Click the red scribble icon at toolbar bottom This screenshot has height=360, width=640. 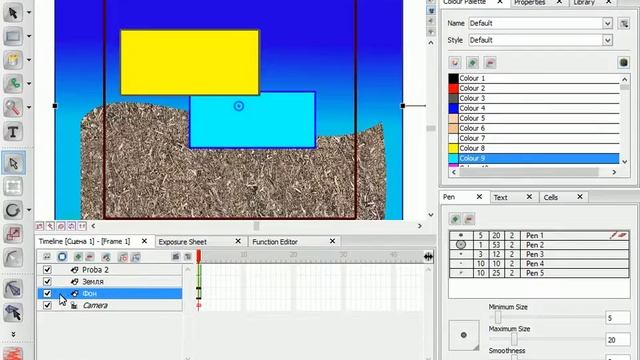pos(13,353)
